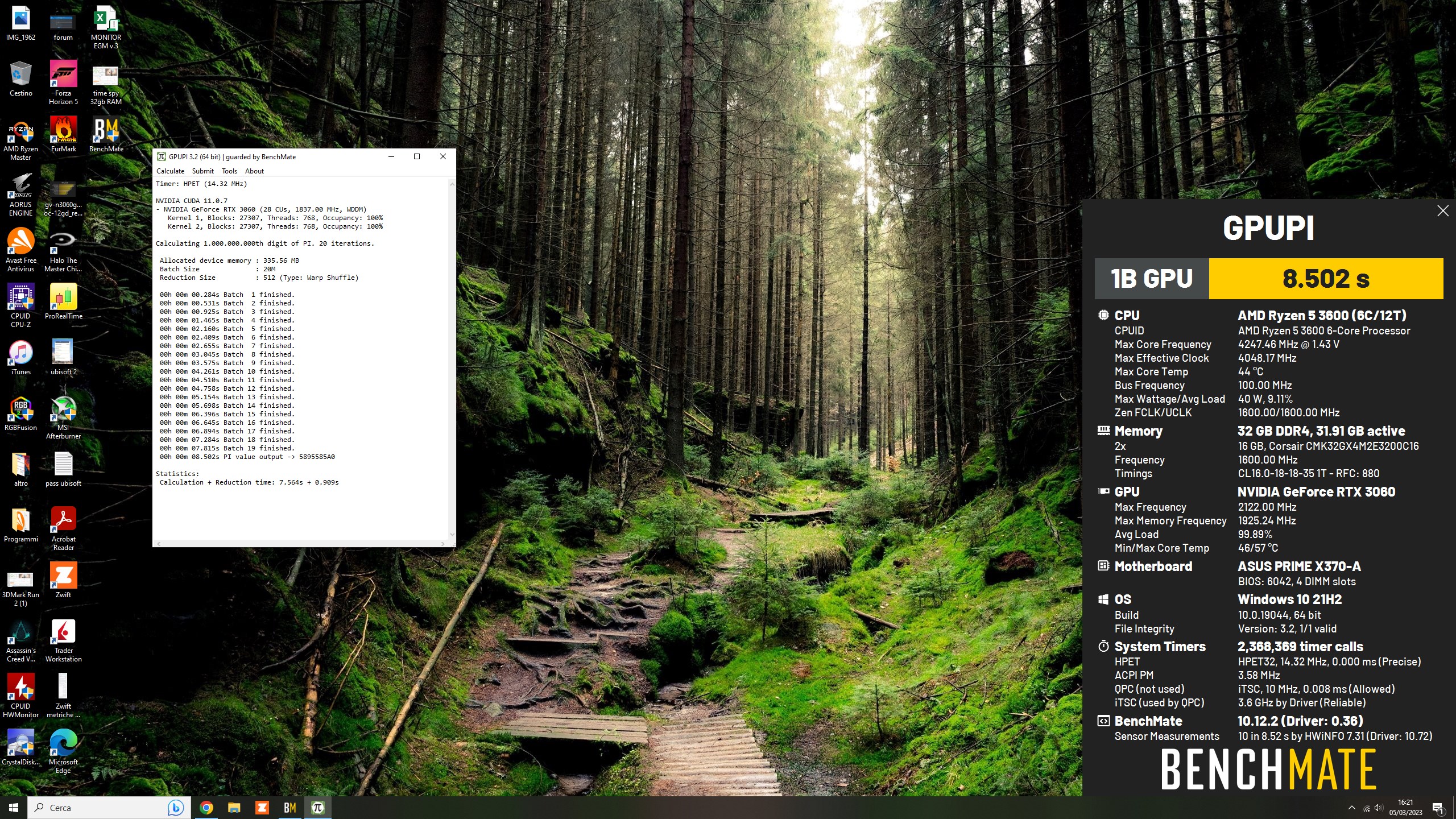Maximize the GPUPI window
The width and height of the screenshot is (1456, 819).
point(417,157)
